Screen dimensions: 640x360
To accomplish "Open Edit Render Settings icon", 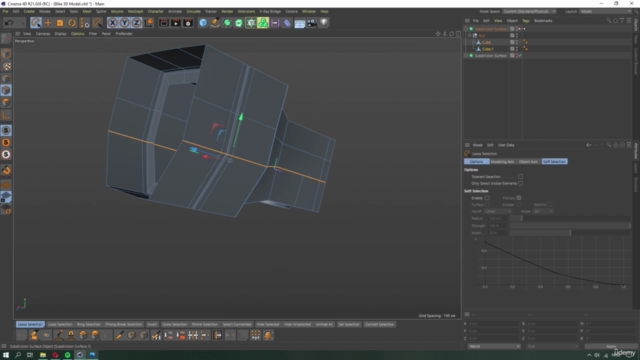I will (x=188, y=23).
